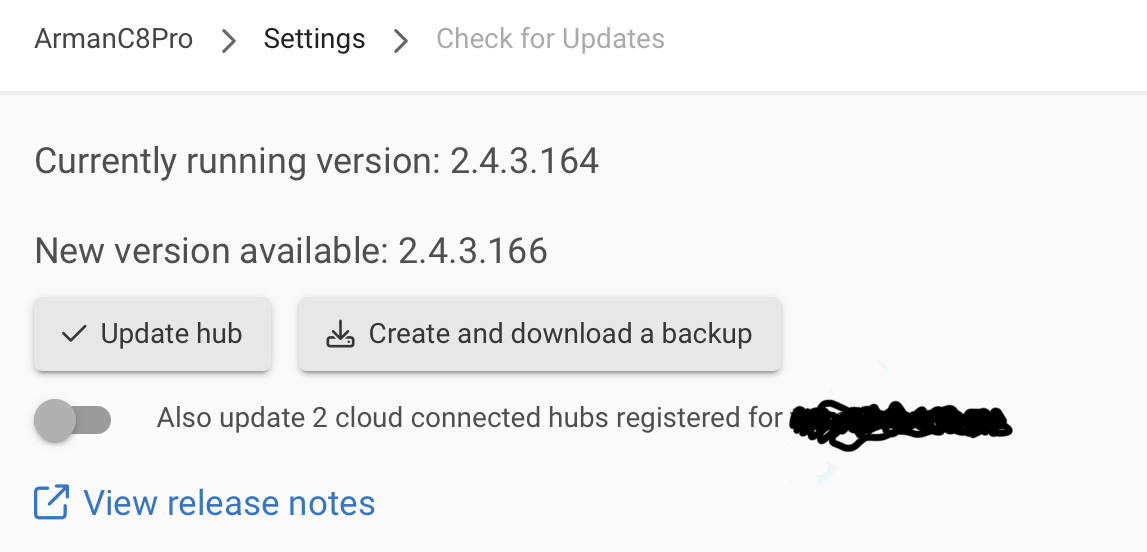
Task: Click the download tray icon for backup
Action: tap(341, 334)
